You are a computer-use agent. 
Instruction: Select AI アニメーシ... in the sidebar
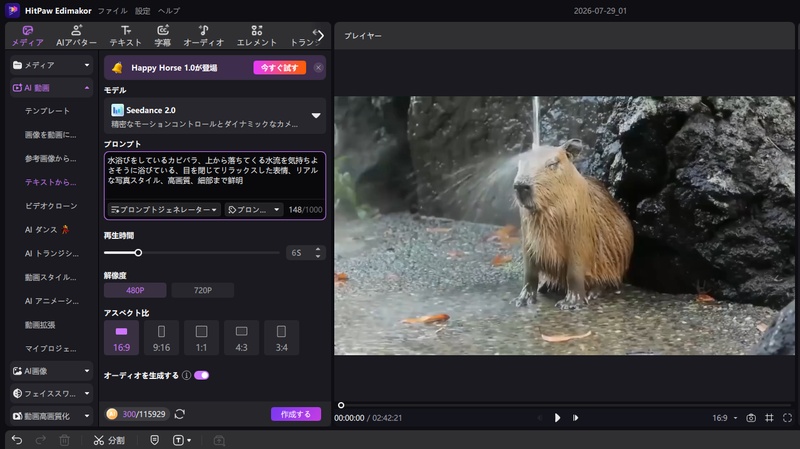(52, 301)
